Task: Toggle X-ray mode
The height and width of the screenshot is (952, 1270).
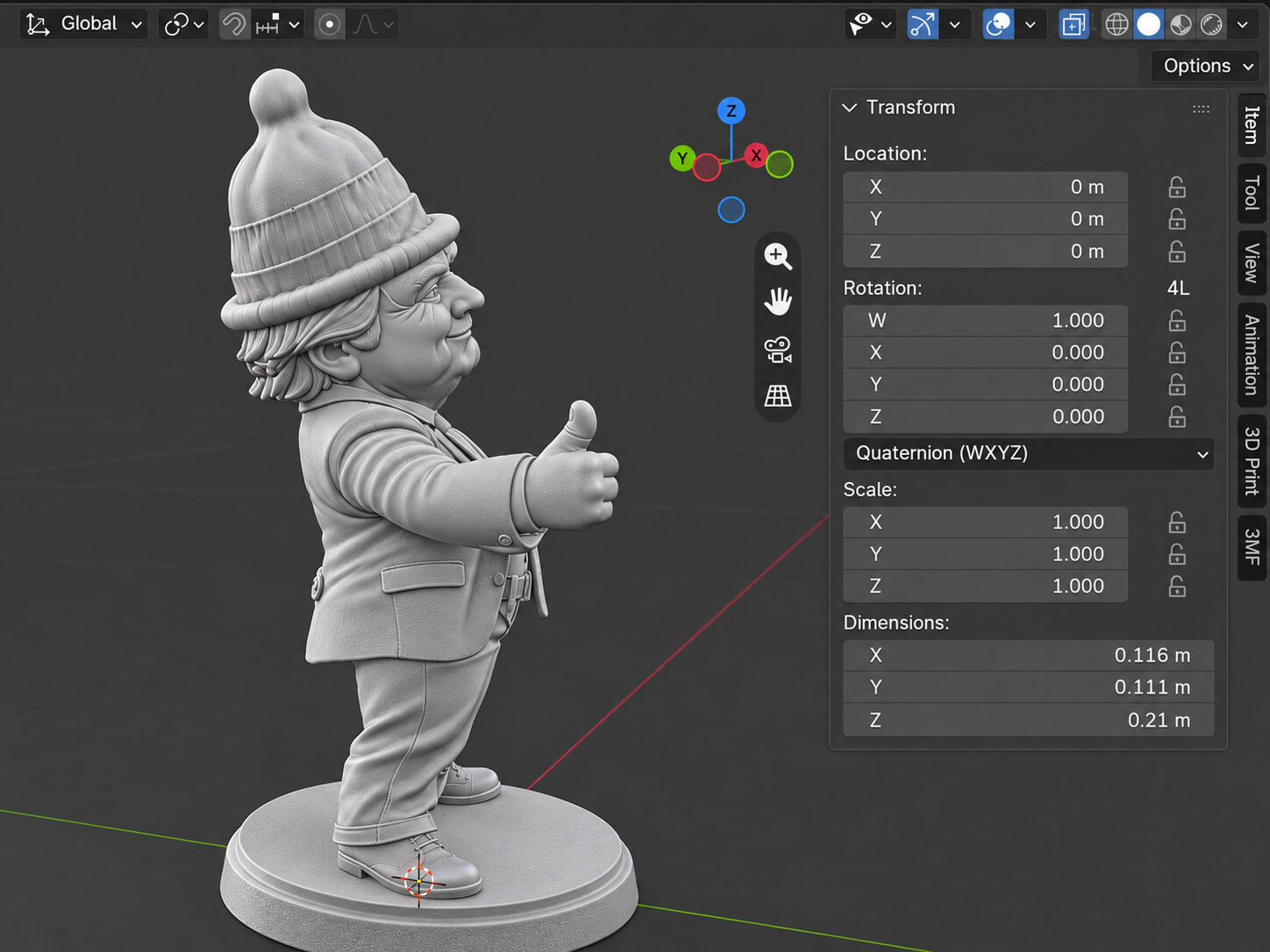Action: point(1074,25)
